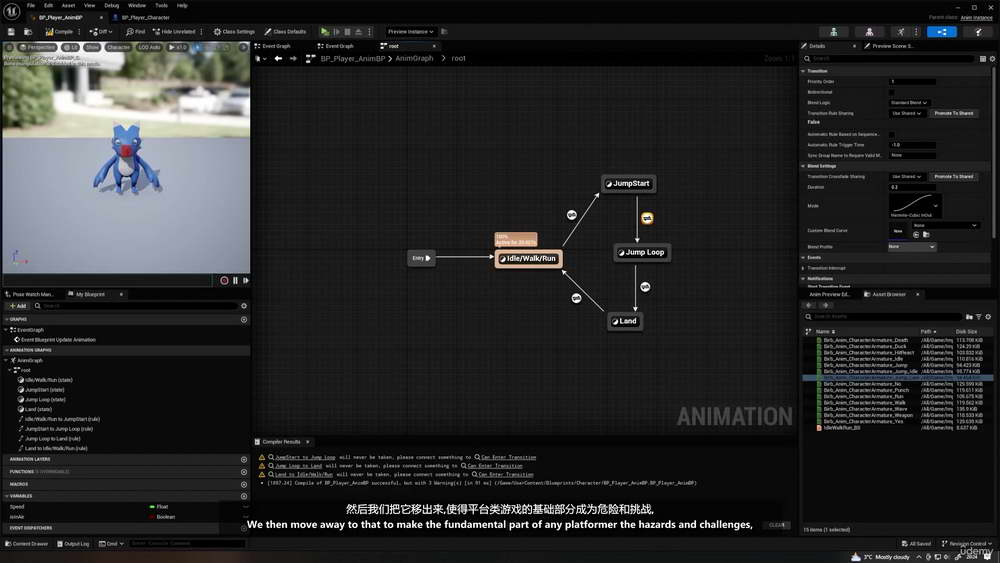Toggle Automatic Rule Based on Sequence checkbox
The image size is (1000, 563).
pos(892,135)
